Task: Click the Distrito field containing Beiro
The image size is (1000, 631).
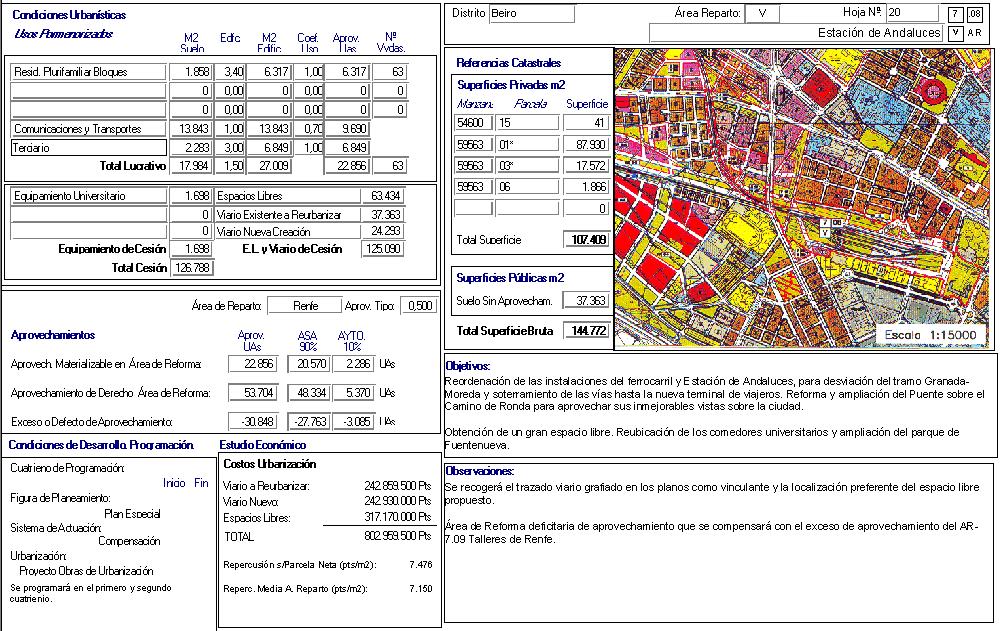Action: (532, 14)
